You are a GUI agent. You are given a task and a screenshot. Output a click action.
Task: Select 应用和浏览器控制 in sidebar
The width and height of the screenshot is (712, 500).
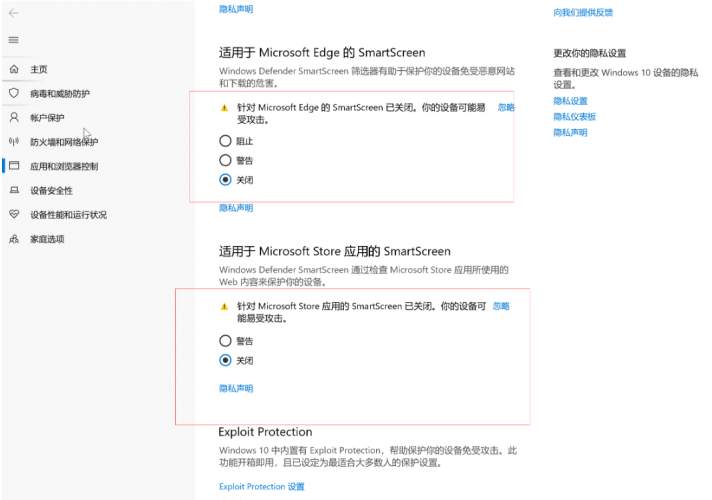(64, 166)
